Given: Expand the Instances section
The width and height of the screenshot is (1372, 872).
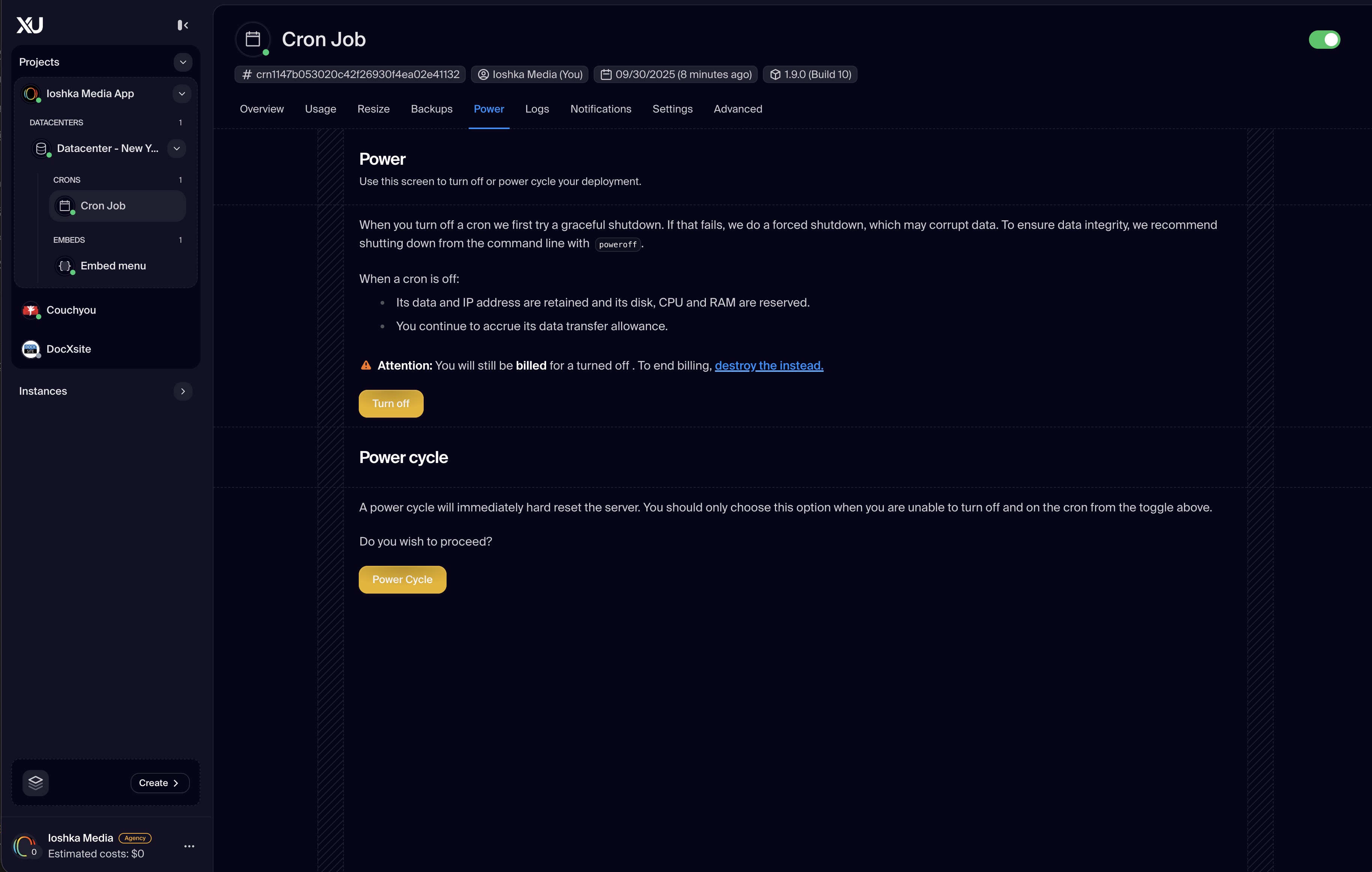Looking at the screenshot, I should [x=183, y=391].
